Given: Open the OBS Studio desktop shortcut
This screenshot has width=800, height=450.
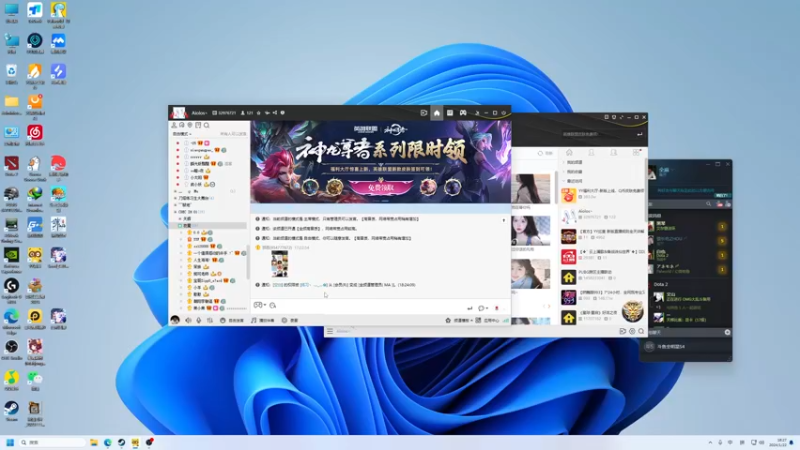Looking at the screenshot, I should pyautogui.click(x=11, y=349).
